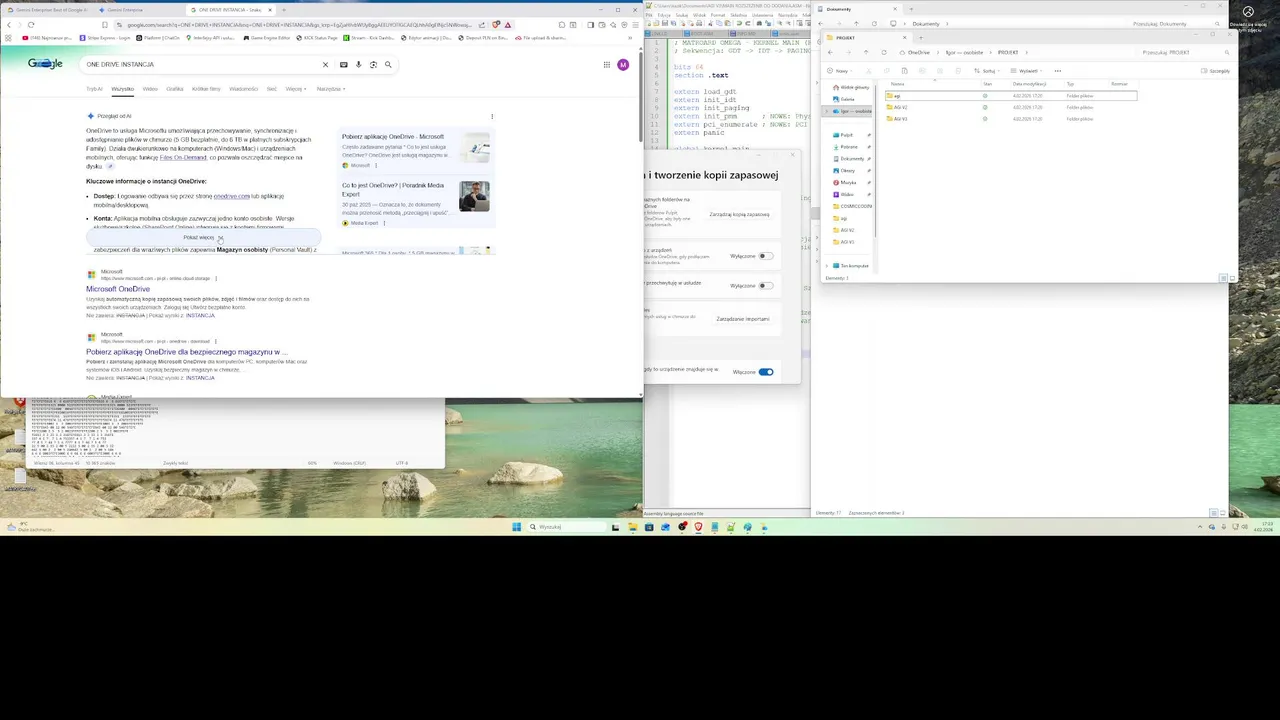The width and height of the screenshot is (1280, 720).
Task: Refresh the PROJEKT Explorer window
Action: point(883,52)
